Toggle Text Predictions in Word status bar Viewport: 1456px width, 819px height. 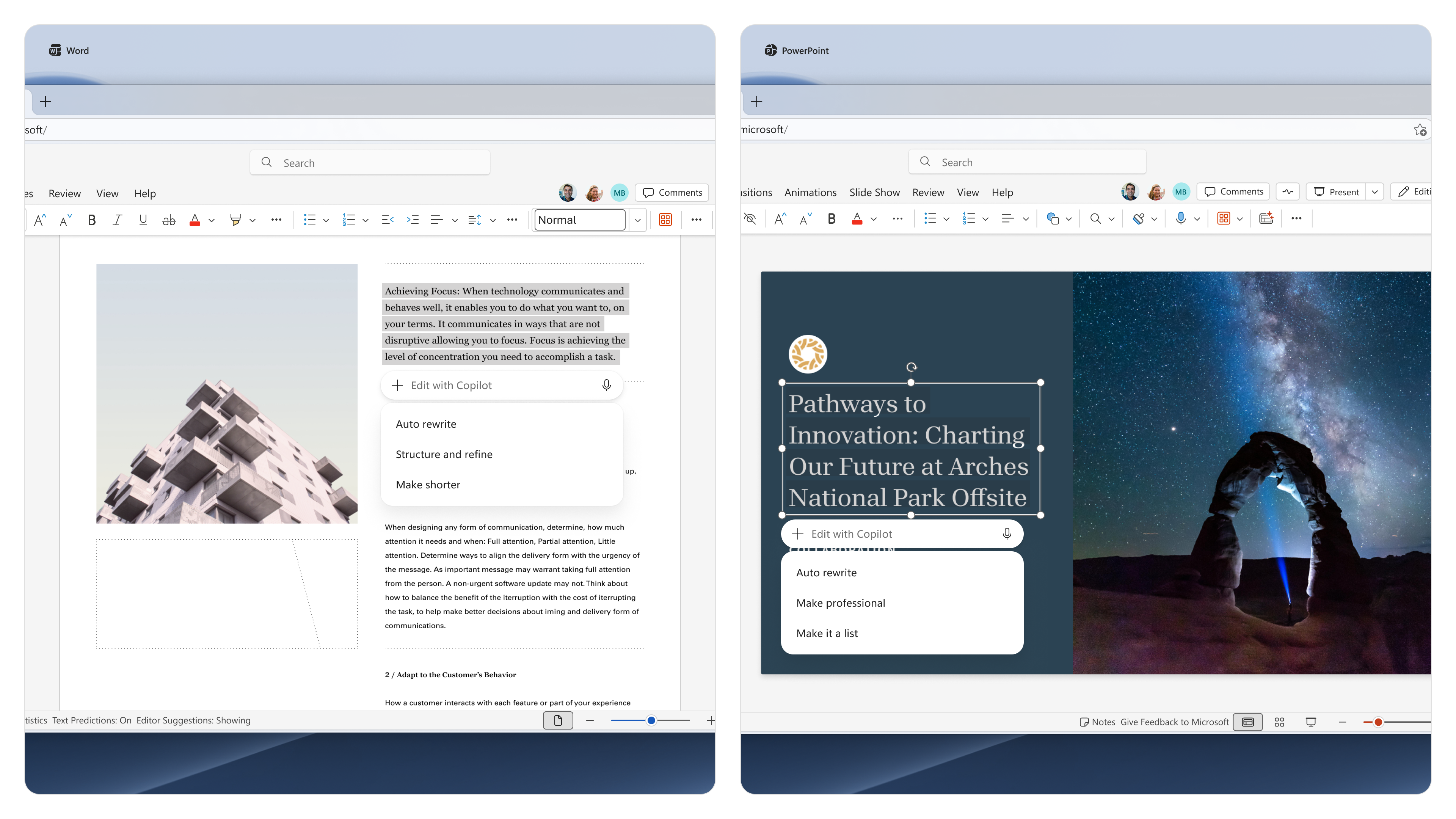(91, 720)
